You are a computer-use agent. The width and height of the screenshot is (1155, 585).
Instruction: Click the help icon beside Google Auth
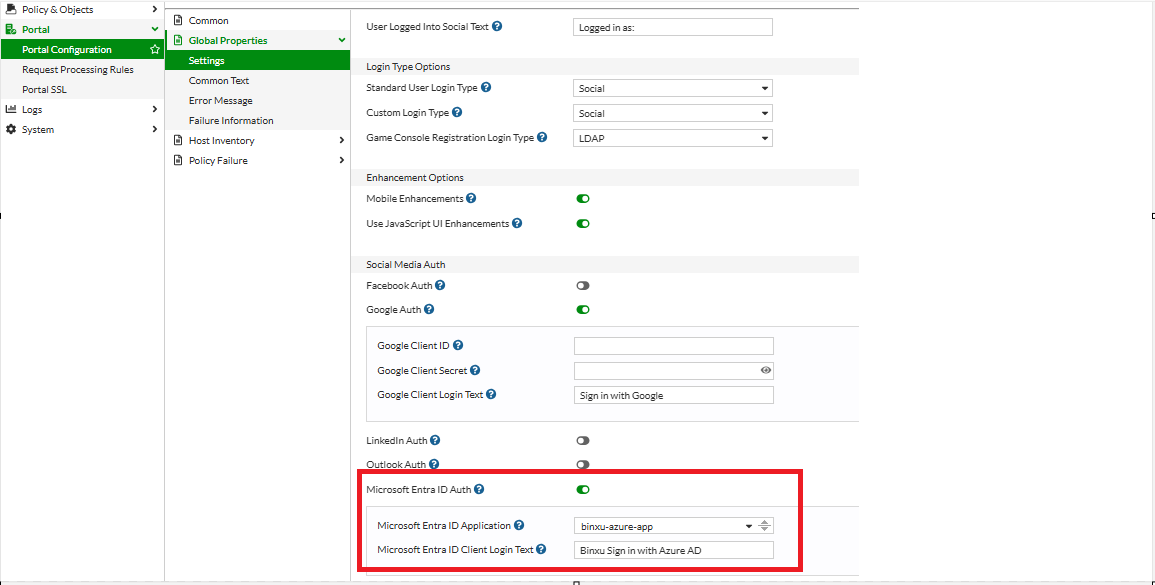pos(429,309)
